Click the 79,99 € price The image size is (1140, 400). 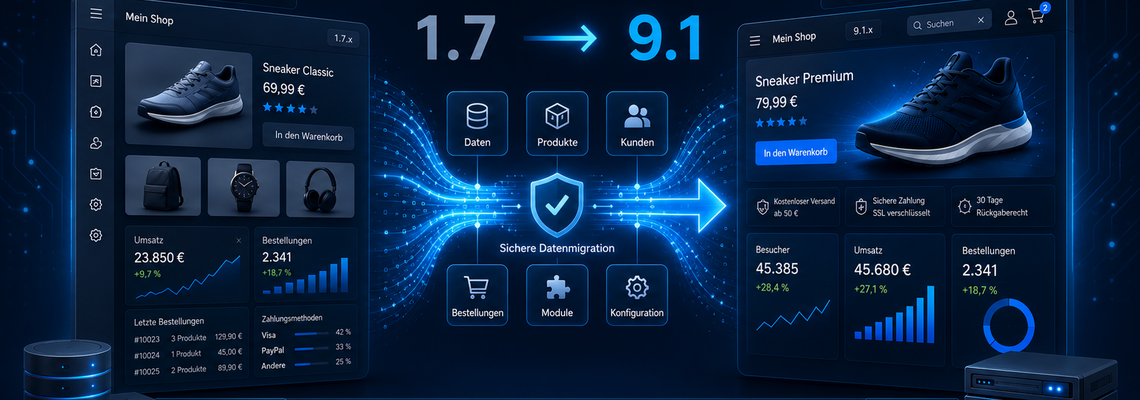(x=777, y=102)
